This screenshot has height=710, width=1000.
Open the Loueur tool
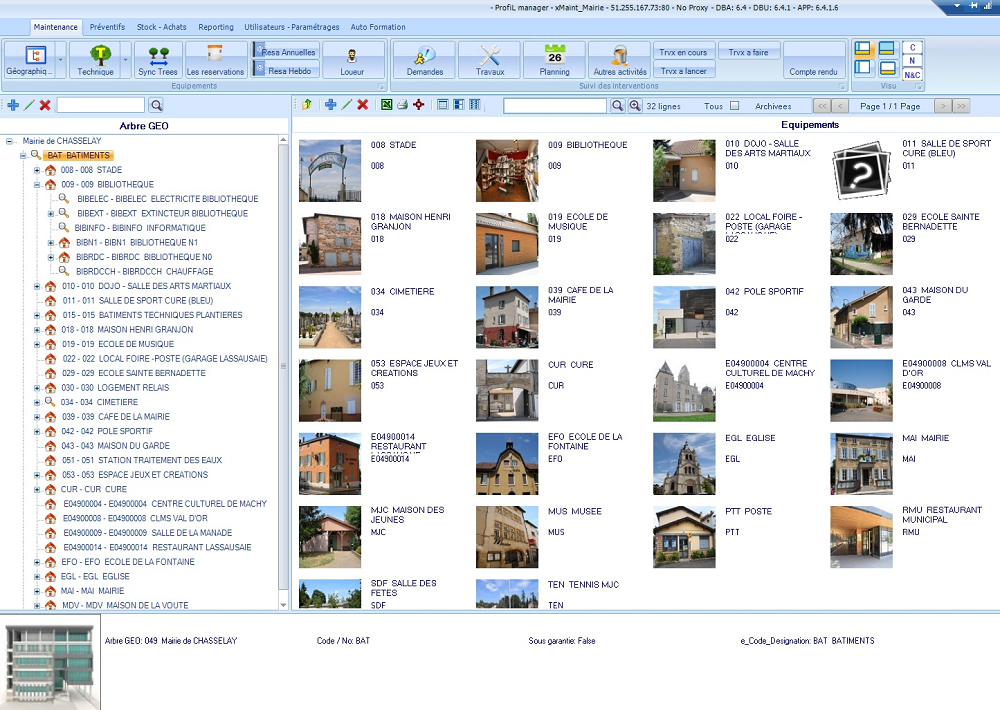(352, 60)
